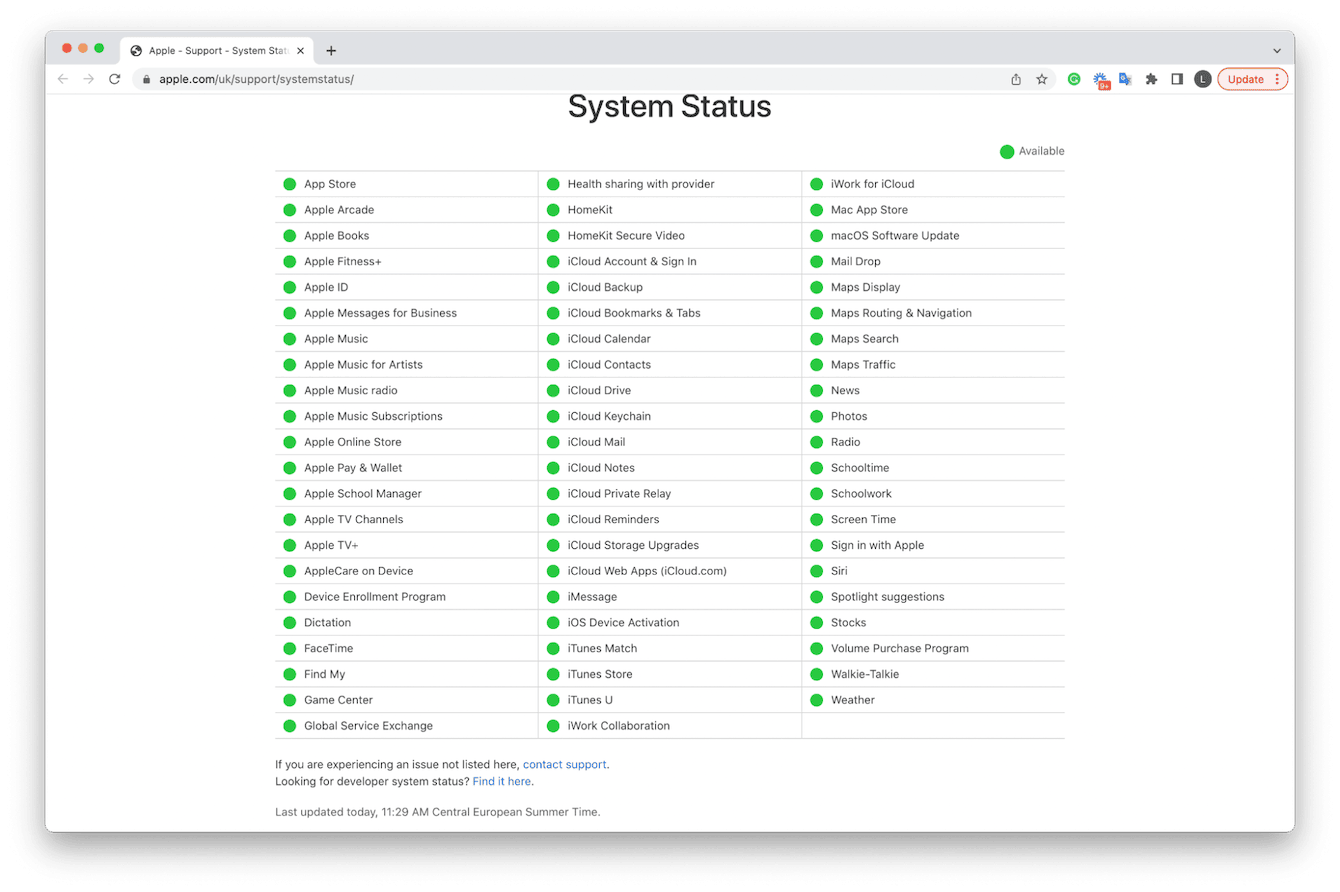Click the green status dot beside Weather
1340x892 pixels.
[x=817, y=700]
